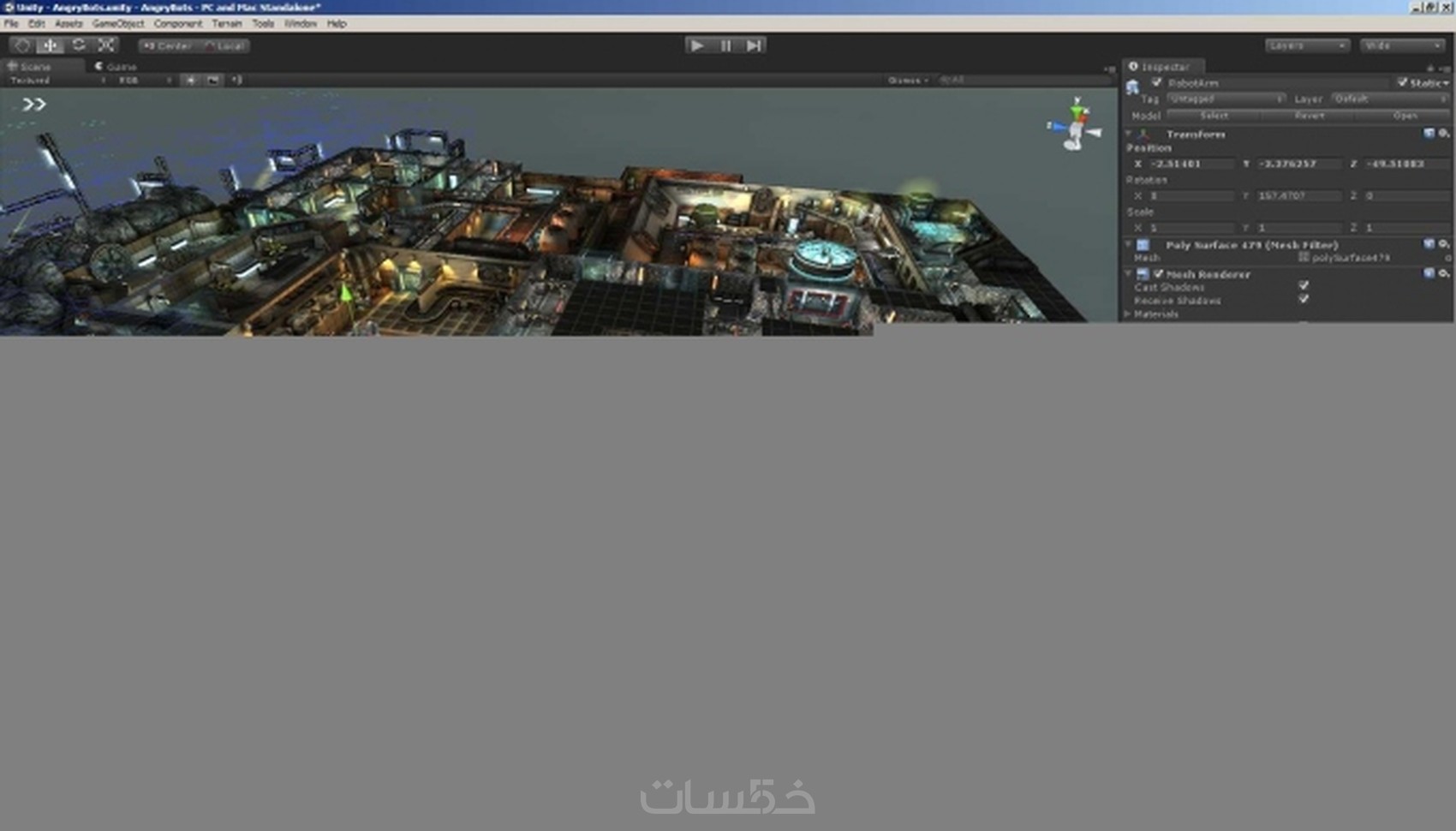
Task: Open the File menu
Action: pyautogui.click(x=11, y=24)
